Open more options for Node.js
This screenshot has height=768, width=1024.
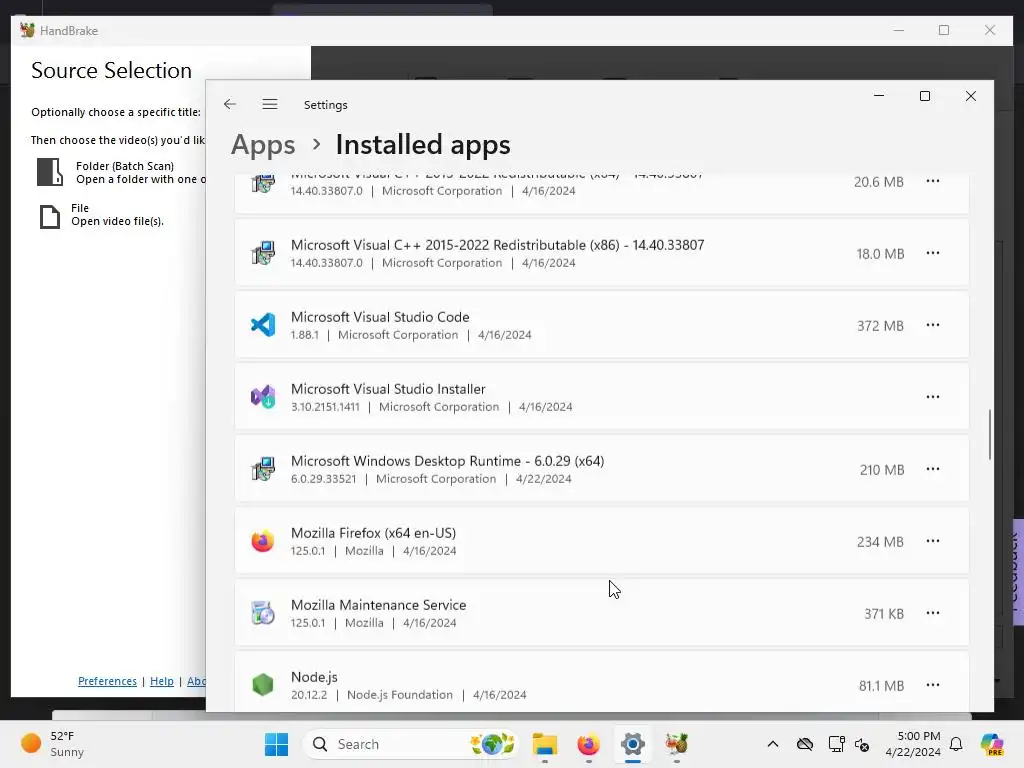click(x=933, y=684)
